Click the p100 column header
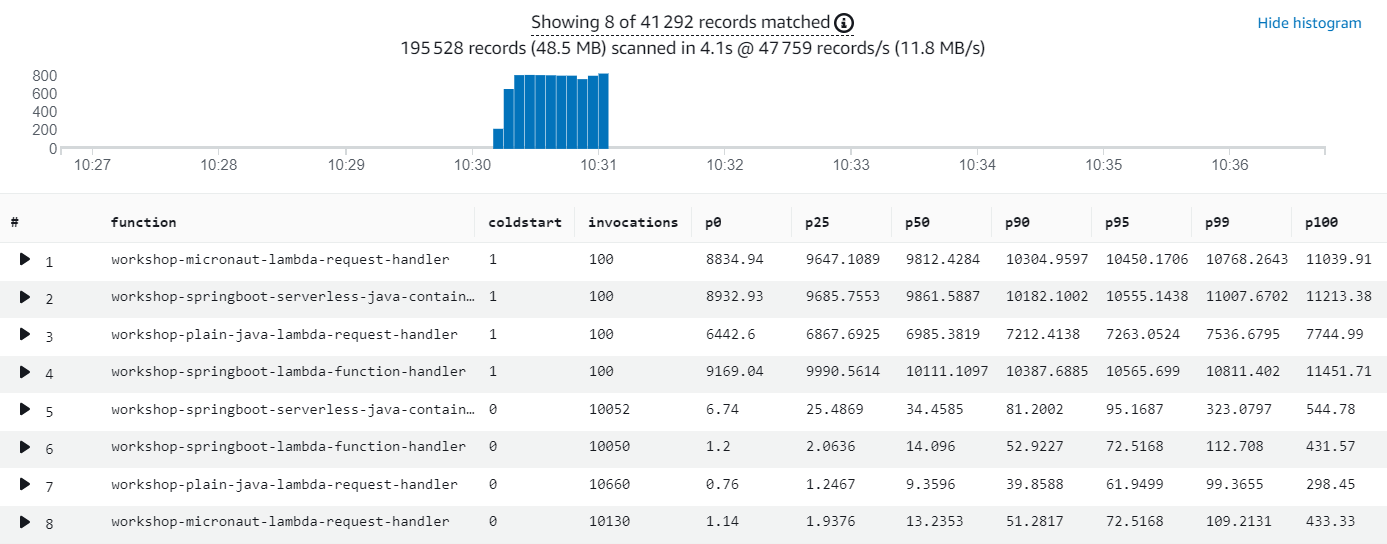Viewport: 1387px width, 544px height. [1322, 223]
